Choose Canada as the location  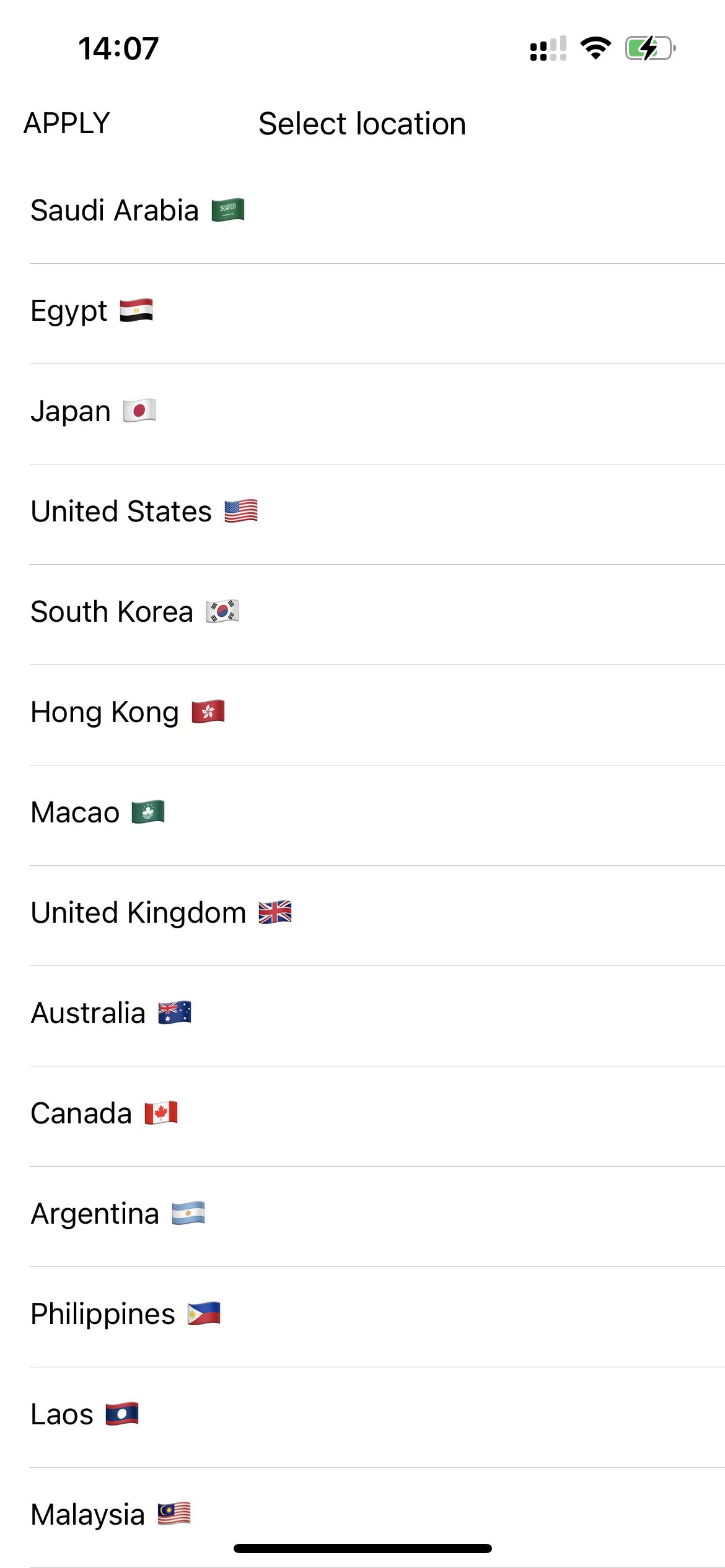pyautogui.click(x=82, y=1113)
